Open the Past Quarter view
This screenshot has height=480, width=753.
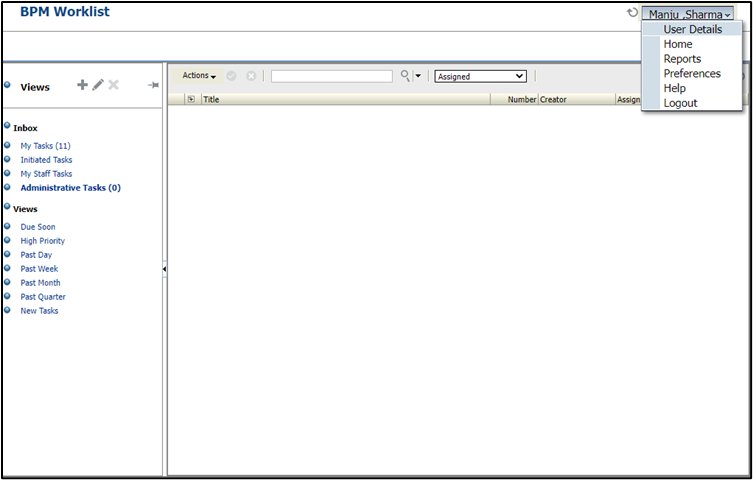[x=43, y=297]
